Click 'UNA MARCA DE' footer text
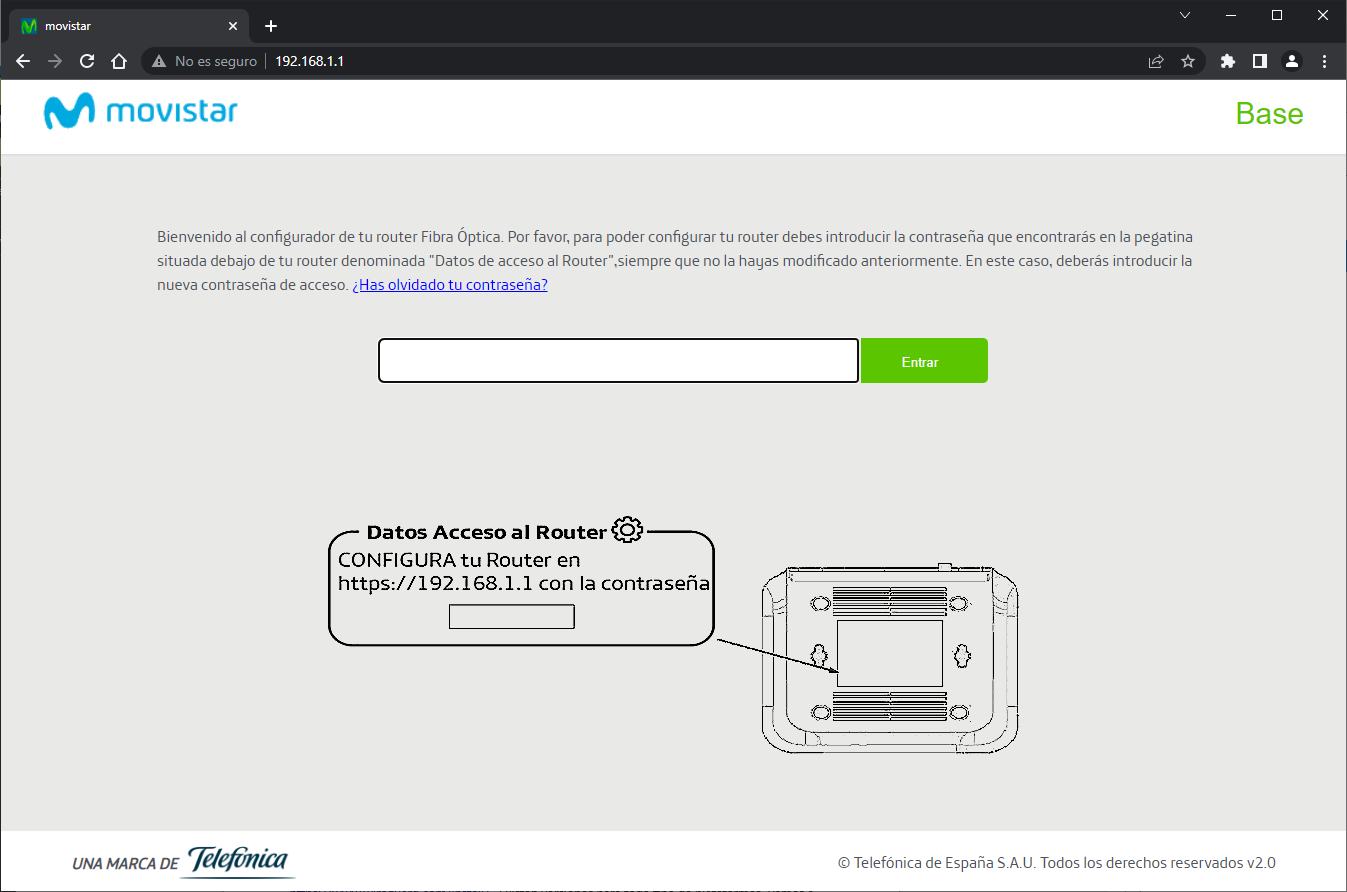The height and width of the screenshot is (892, 1347). (x=126, y=863)
